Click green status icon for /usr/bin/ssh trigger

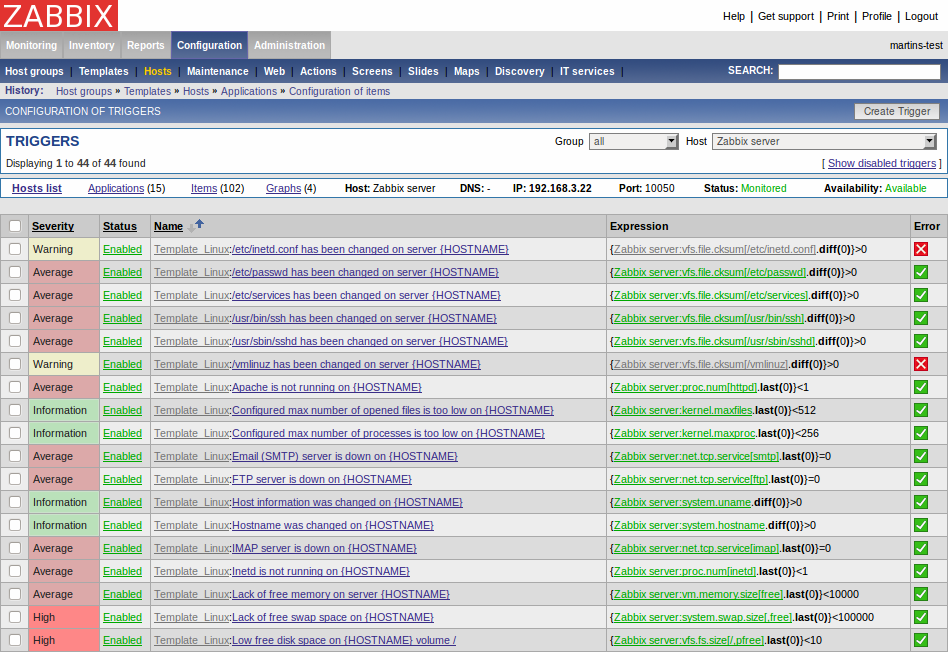pos(921,318)
